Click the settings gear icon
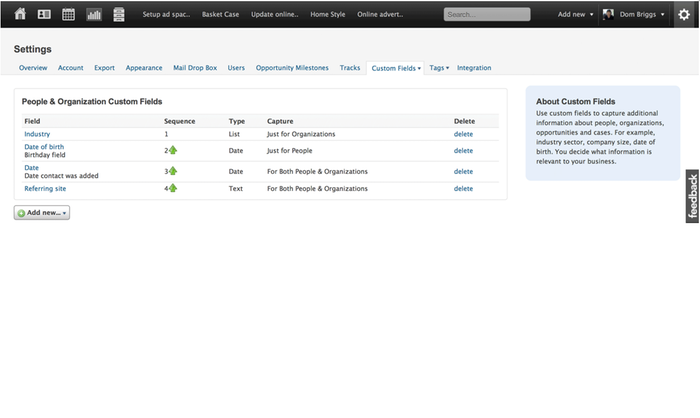This screenshot has height=418, width=700. pyautogui.click(x=683, y=15)
